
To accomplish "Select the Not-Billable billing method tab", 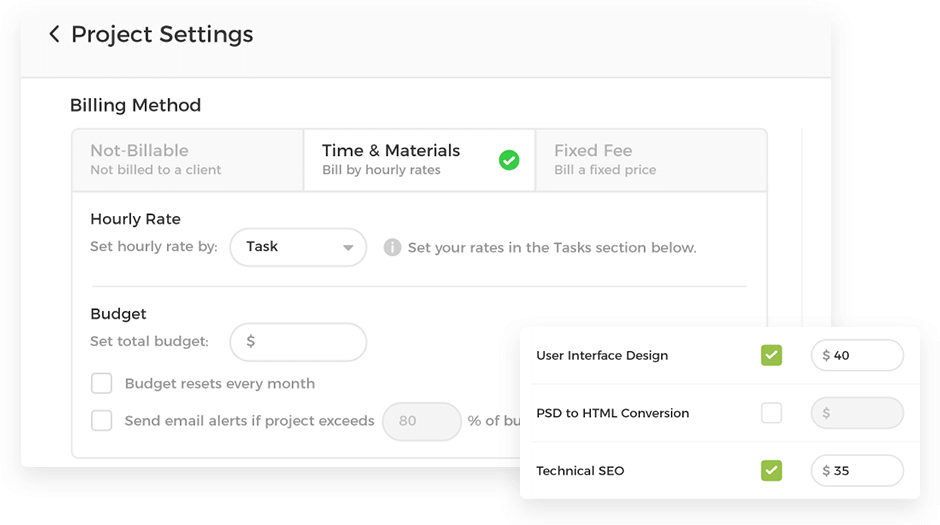I will tap(187, 160).
